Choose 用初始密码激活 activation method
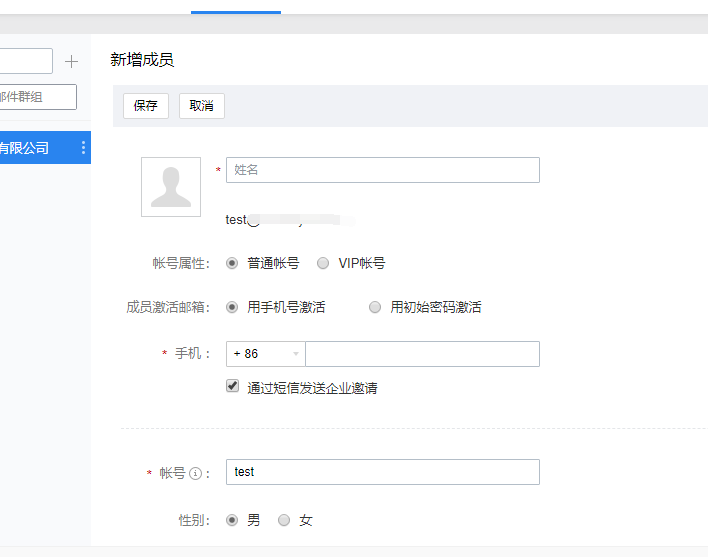708x557 pixels. (x=375, y=307)
